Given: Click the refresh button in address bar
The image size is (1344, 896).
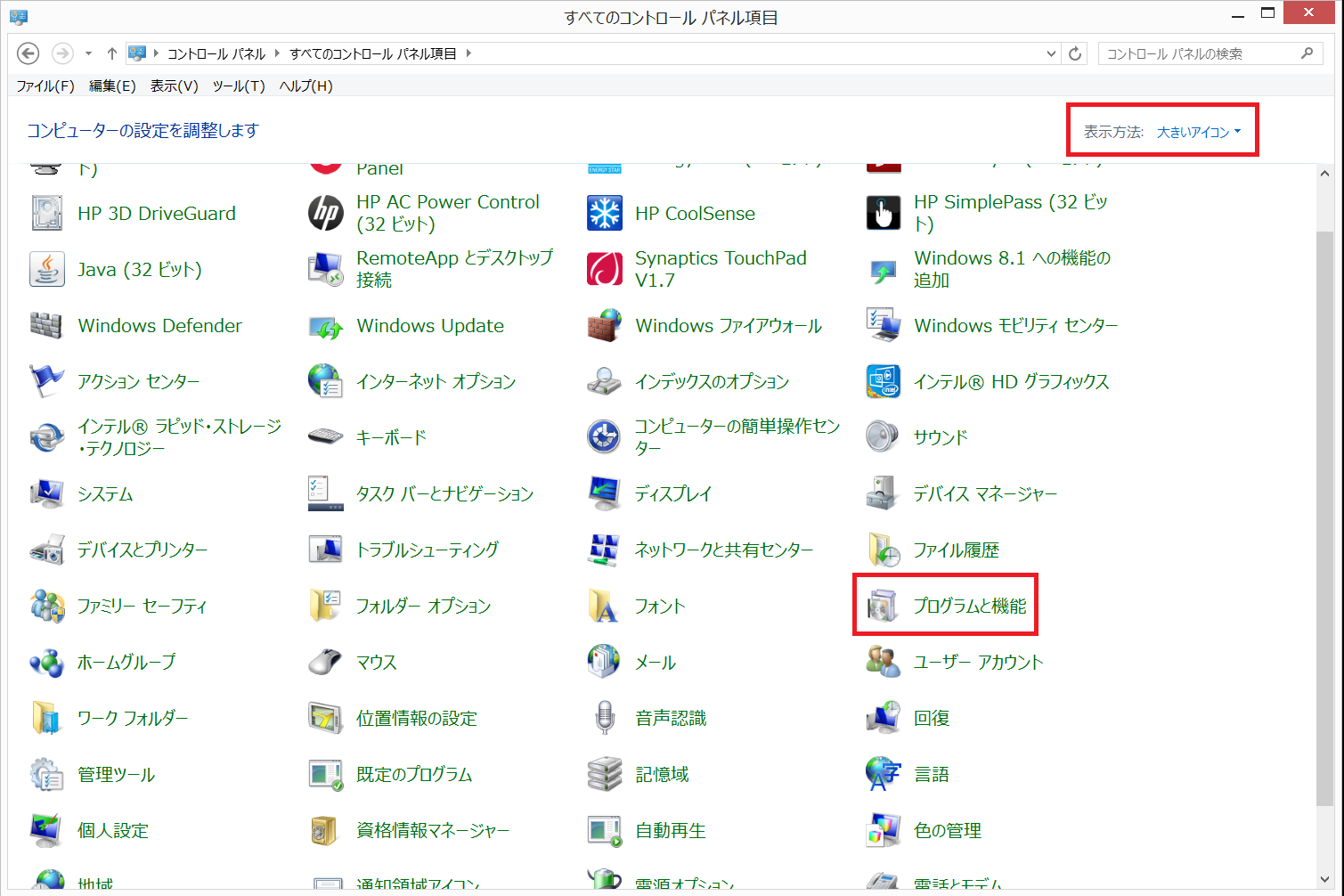Looking at the screenshot, I should (1075, 54).
